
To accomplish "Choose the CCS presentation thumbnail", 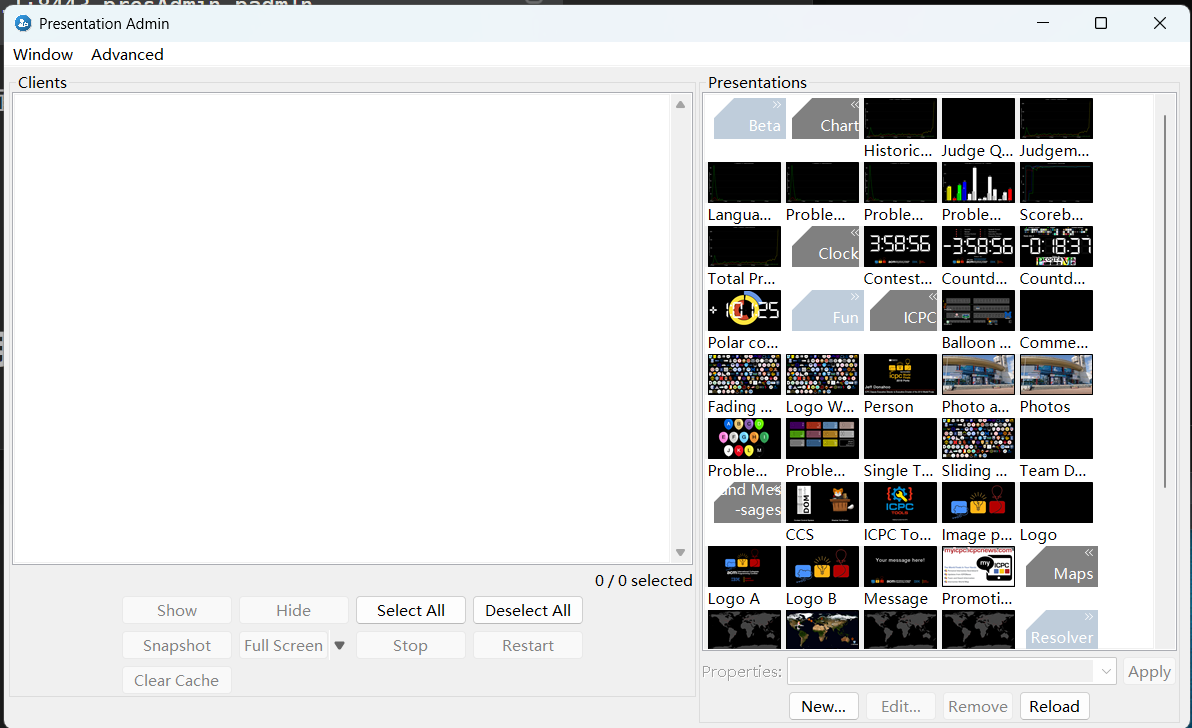I will (x=822, y=503).
